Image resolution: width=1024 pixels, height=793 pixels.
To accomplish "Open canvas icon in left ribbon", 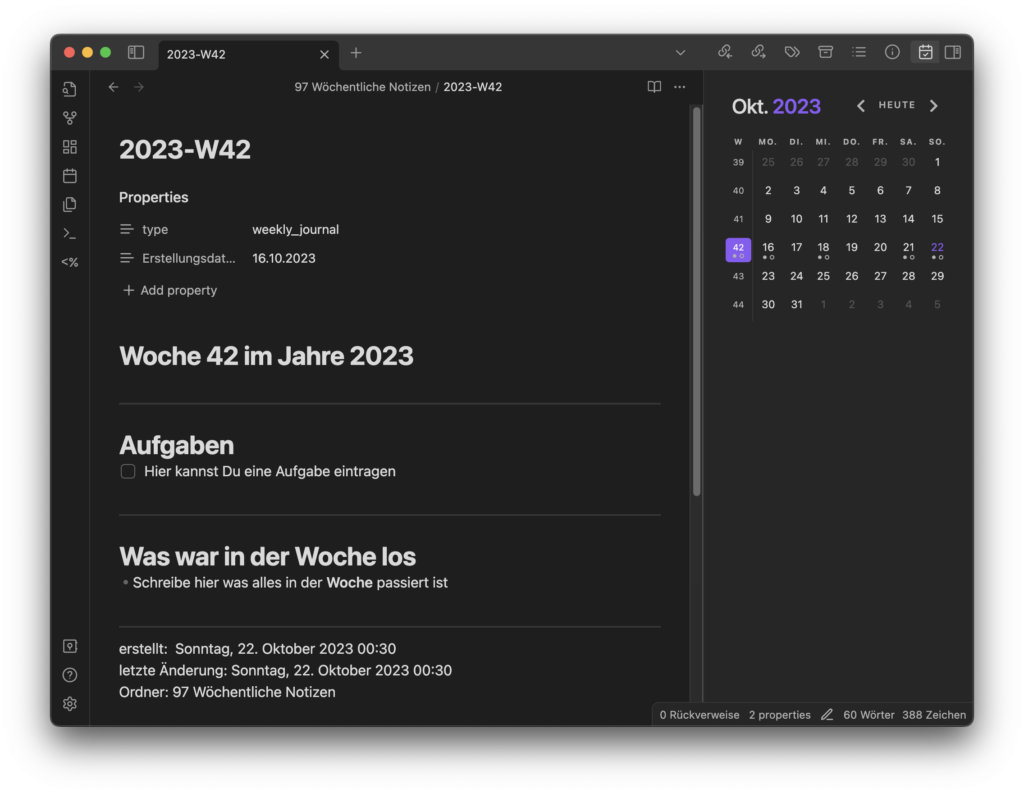I will [x=70, y=147].
